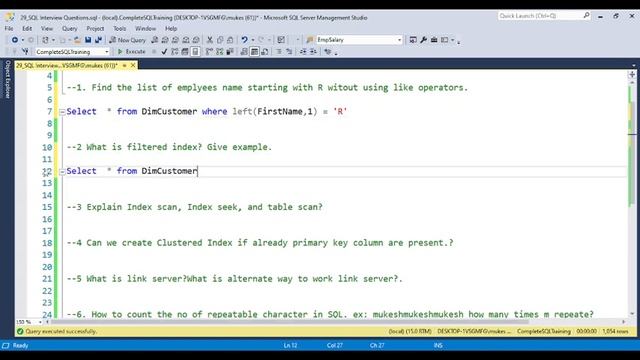Open the Tools menu

pyautogui.click(x=120, y=29)
